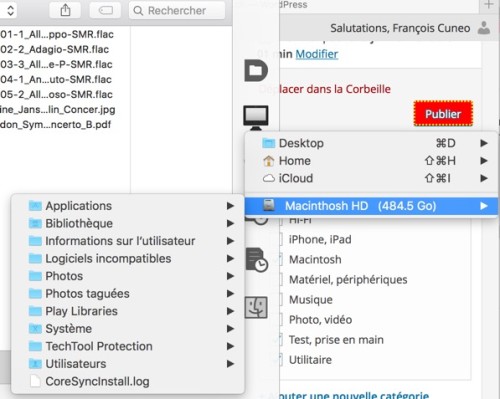Expand the iCloud submenu arrow
This screenshot has width=500, height=399.
click(x=484, y=178)
